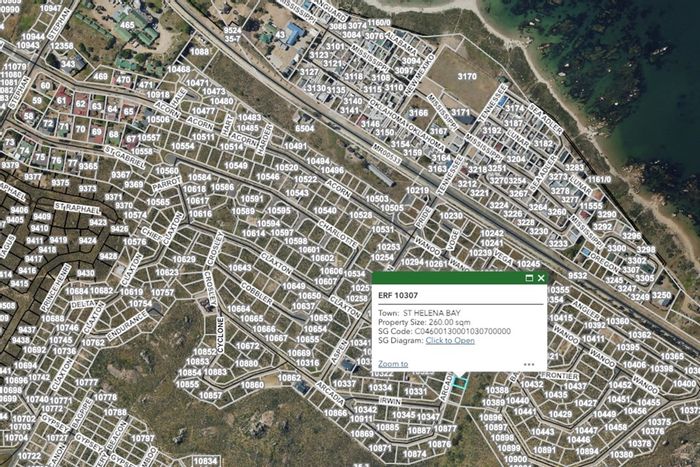The width and height of the screenshot is (700, 467).
Task: Select parcel 12358
Action: [x=62, y=46]
